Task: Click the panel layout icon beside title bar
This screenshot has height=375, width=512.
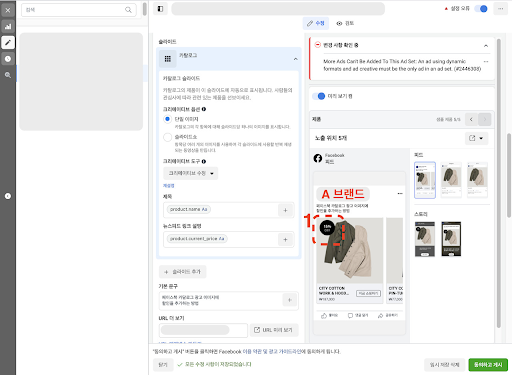Action: point(160,9)
